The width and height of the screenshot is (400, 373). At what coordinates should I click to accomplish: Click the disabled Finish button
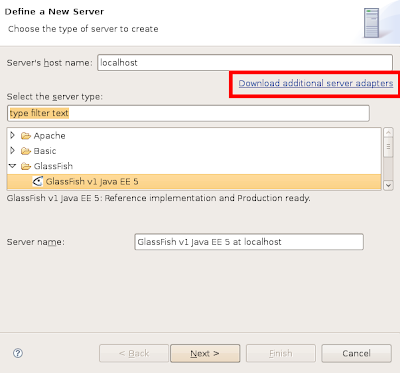281,353
